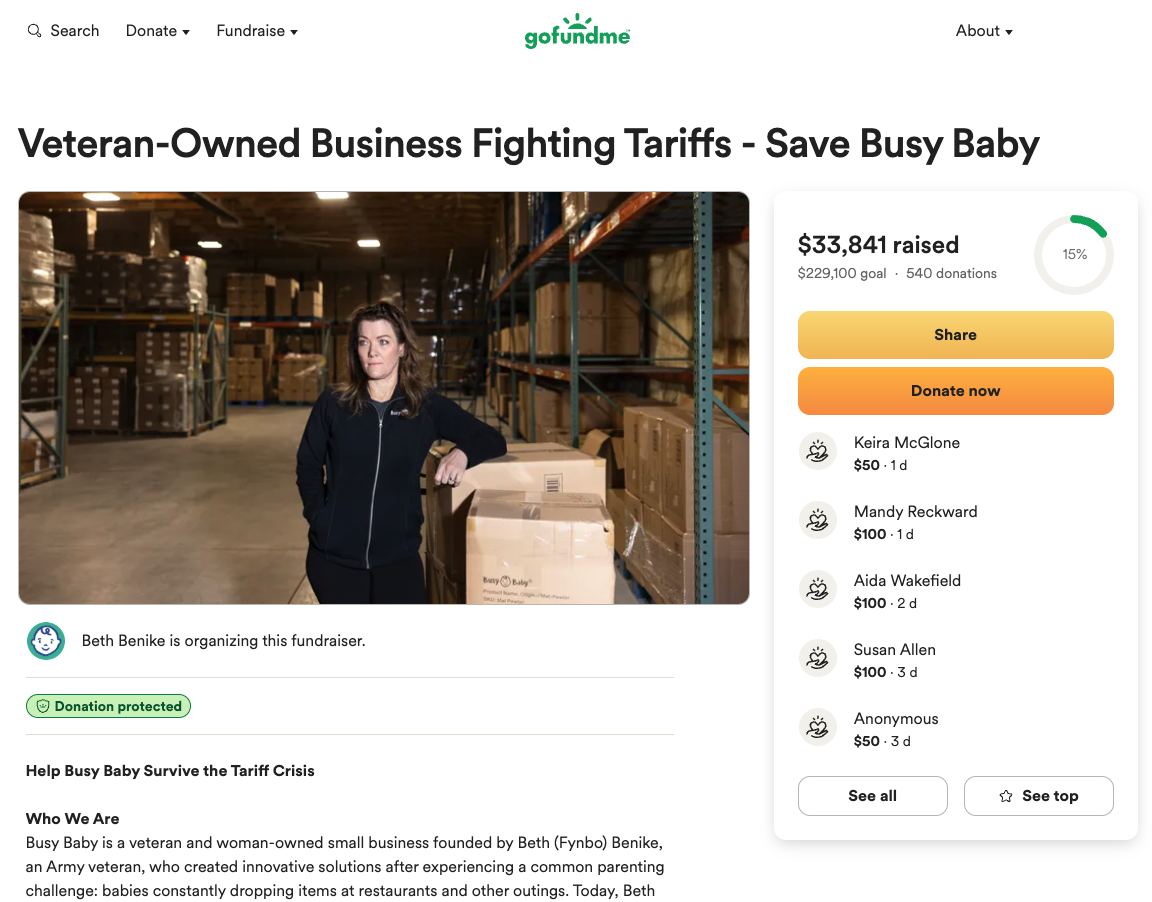Open the About dropdown menu
The width and height of the screenshot is (1152, 902).
tap(984, 31)
